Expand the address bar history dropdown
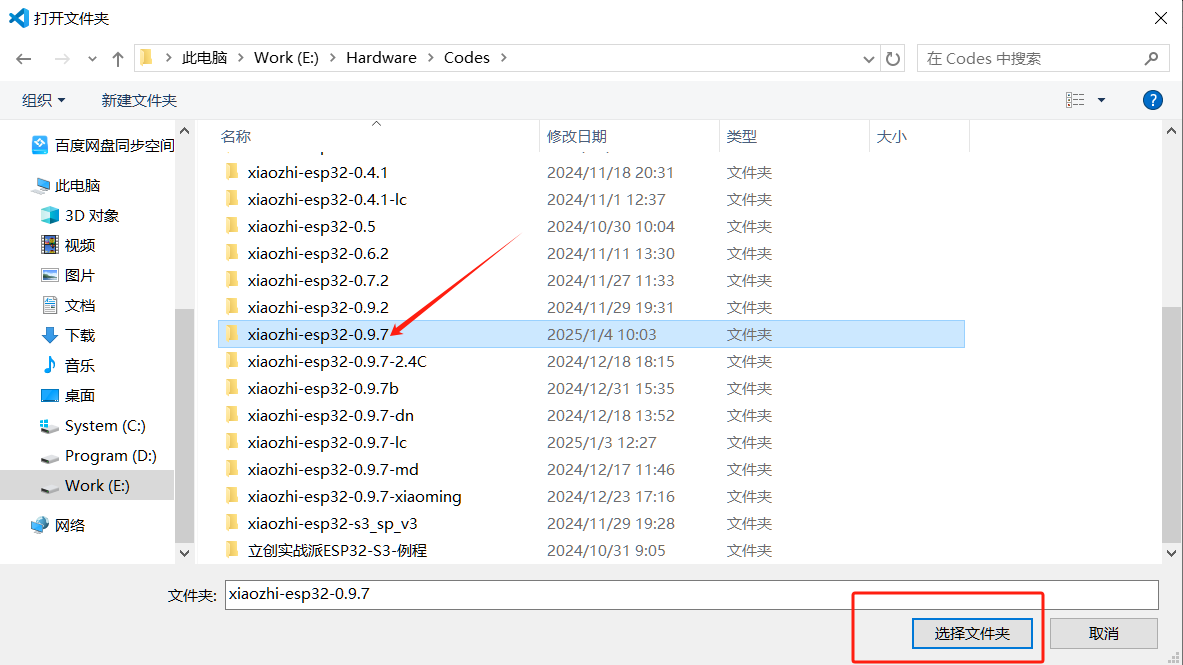The image size is (1183, 665). 869,59
